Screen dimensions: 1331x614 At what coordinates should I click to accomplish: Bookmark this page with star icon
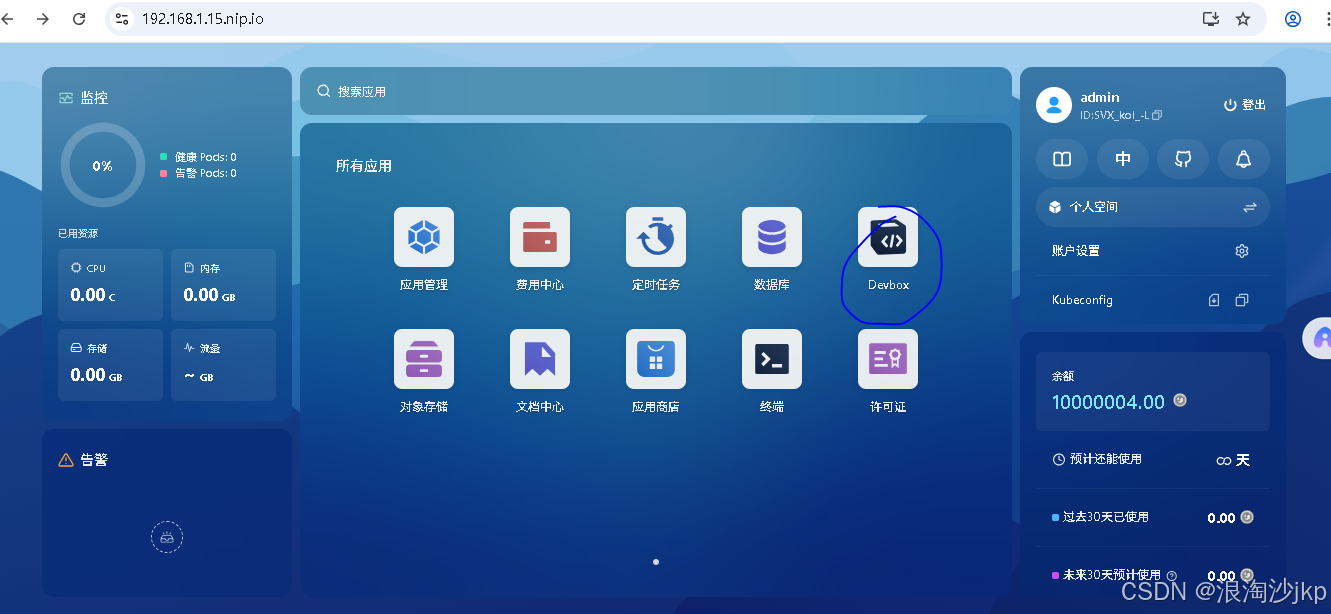(1243, 19)
